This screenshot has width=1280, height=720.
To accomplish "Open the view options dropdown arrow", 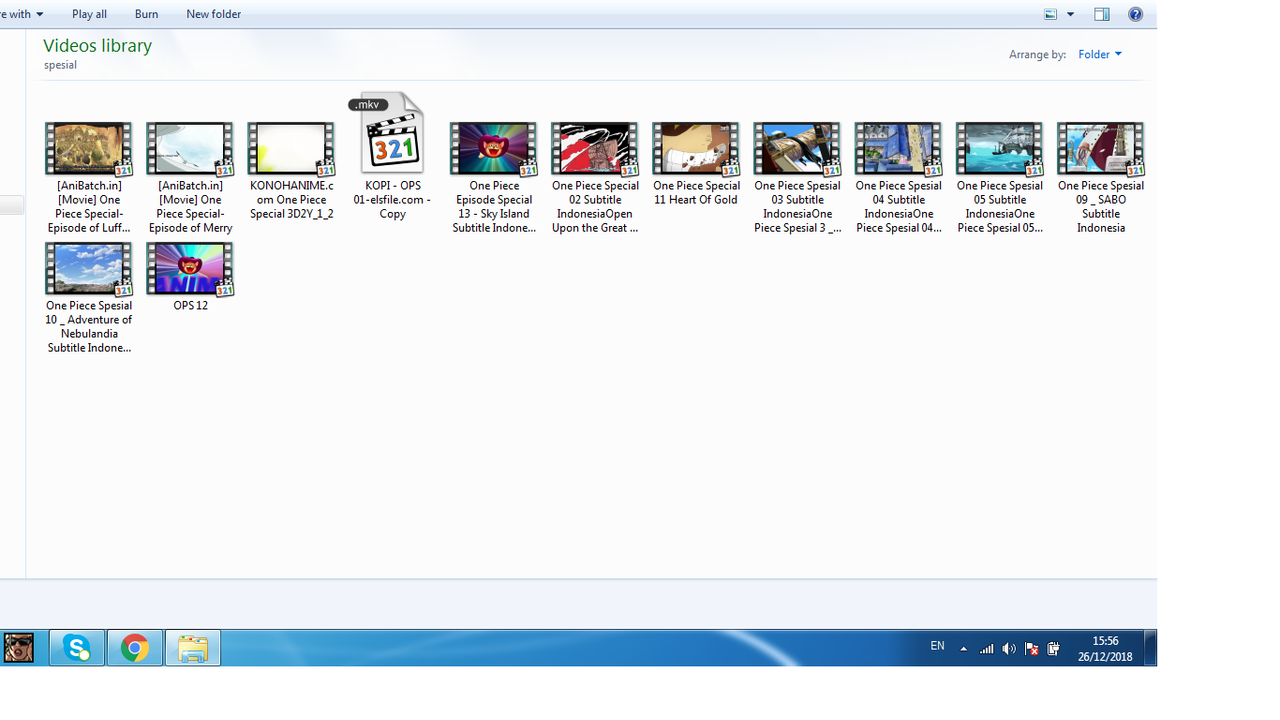I will (x=1070, y=14).
